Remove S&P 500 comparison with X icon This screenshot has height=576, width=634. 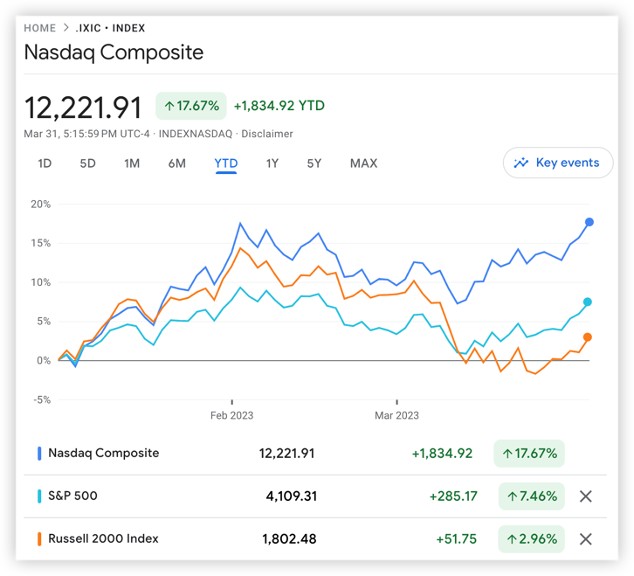click(x=586, y=495)
